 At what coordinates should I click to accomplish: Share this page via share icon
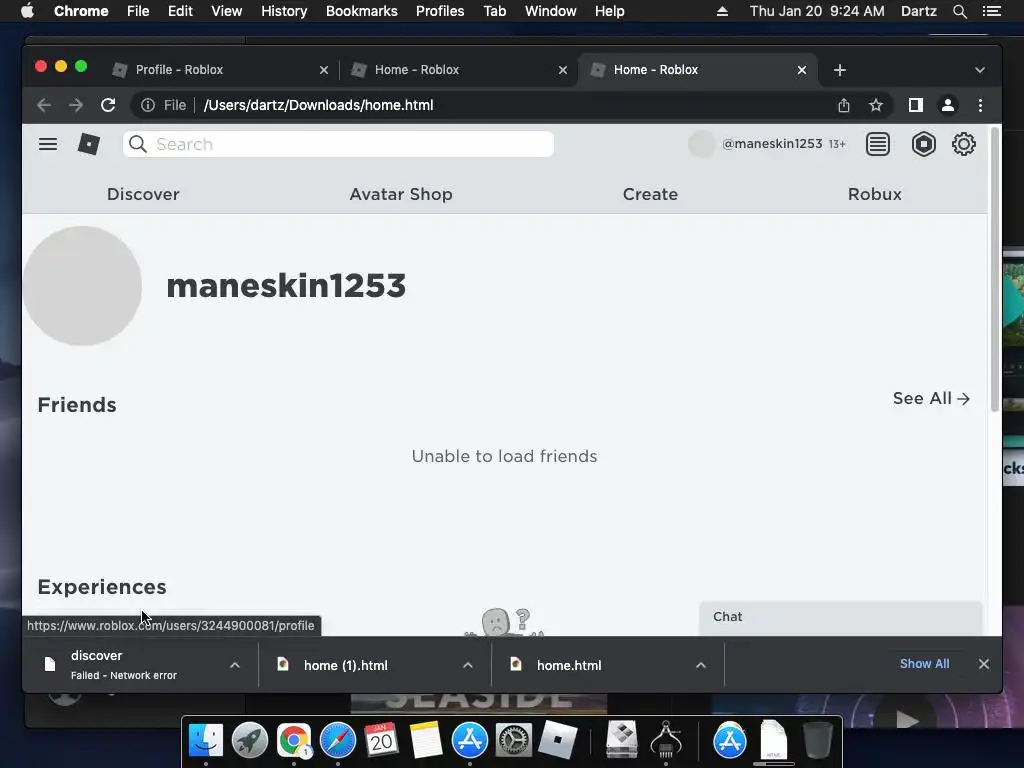pyautogui.click(x=844, y=105)
